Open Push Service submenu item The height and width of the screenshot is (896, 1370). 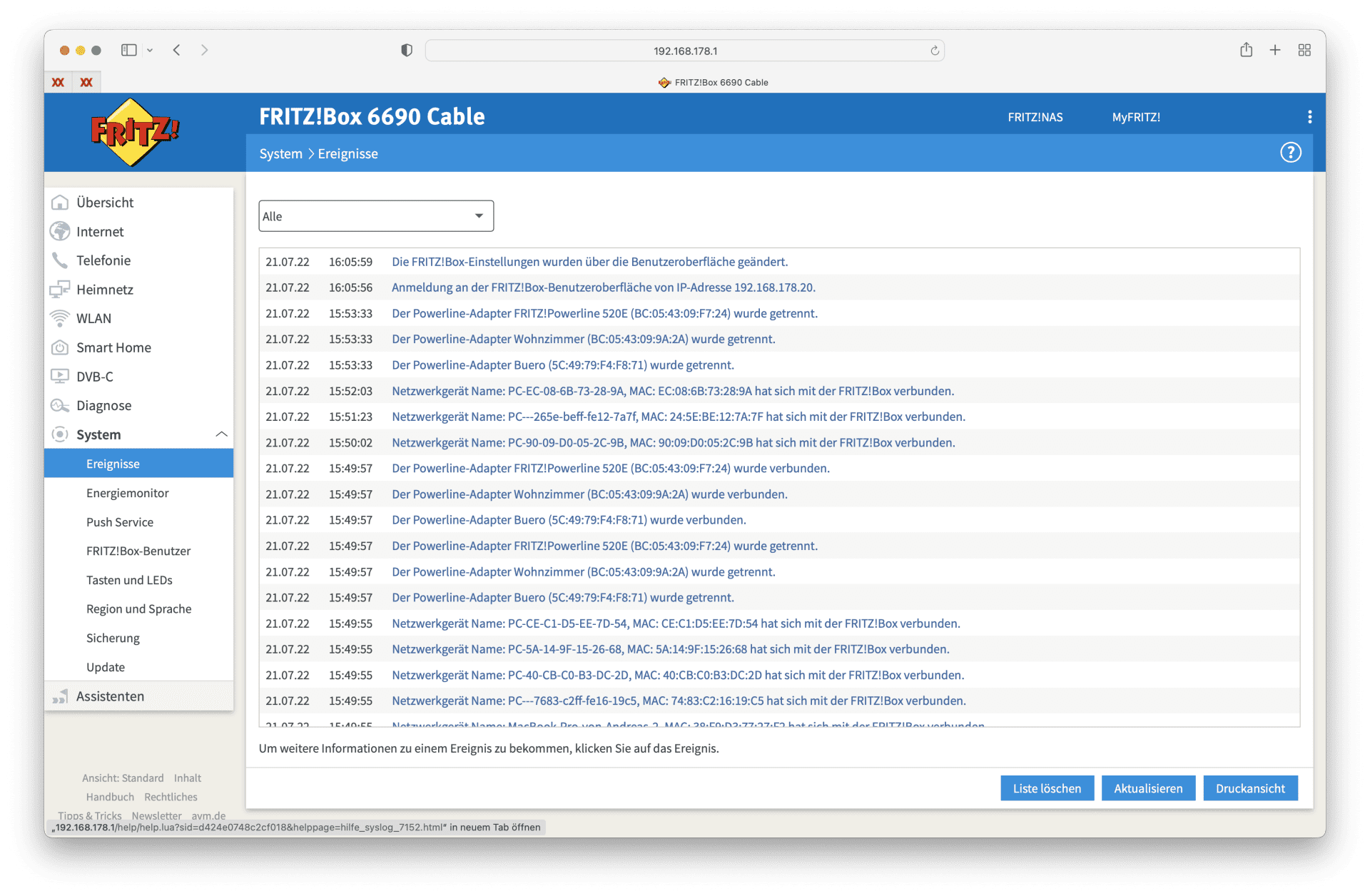coord(120,522)
